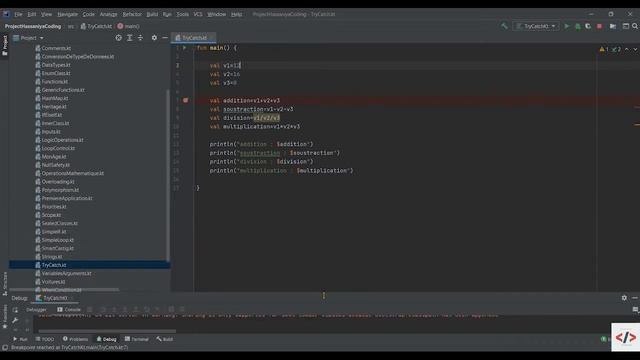
Task: Place cursor on the division code line
Action: (245, 118)
